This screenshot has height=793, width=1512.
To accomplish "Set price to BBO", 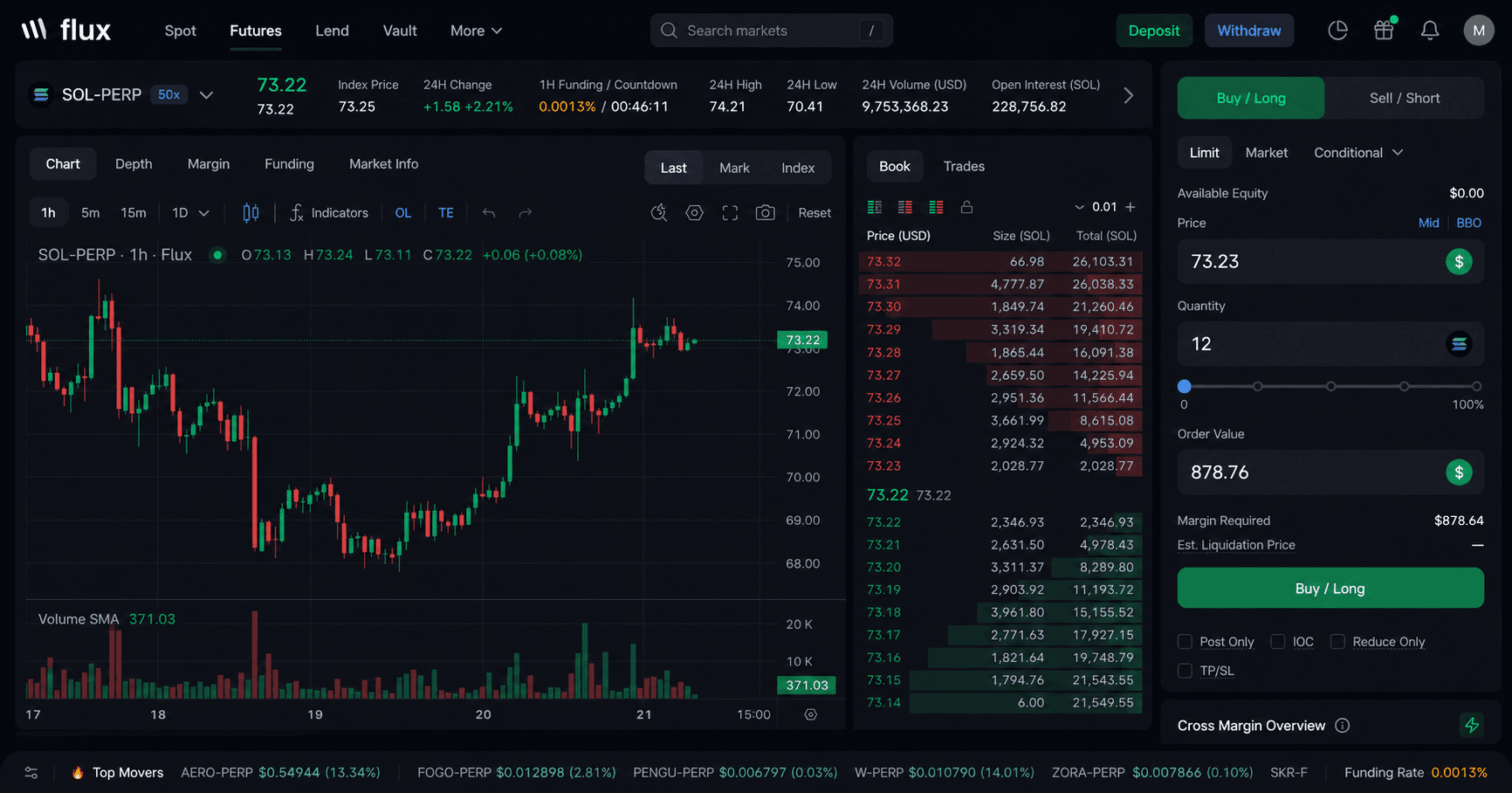I will [1469, 223].
